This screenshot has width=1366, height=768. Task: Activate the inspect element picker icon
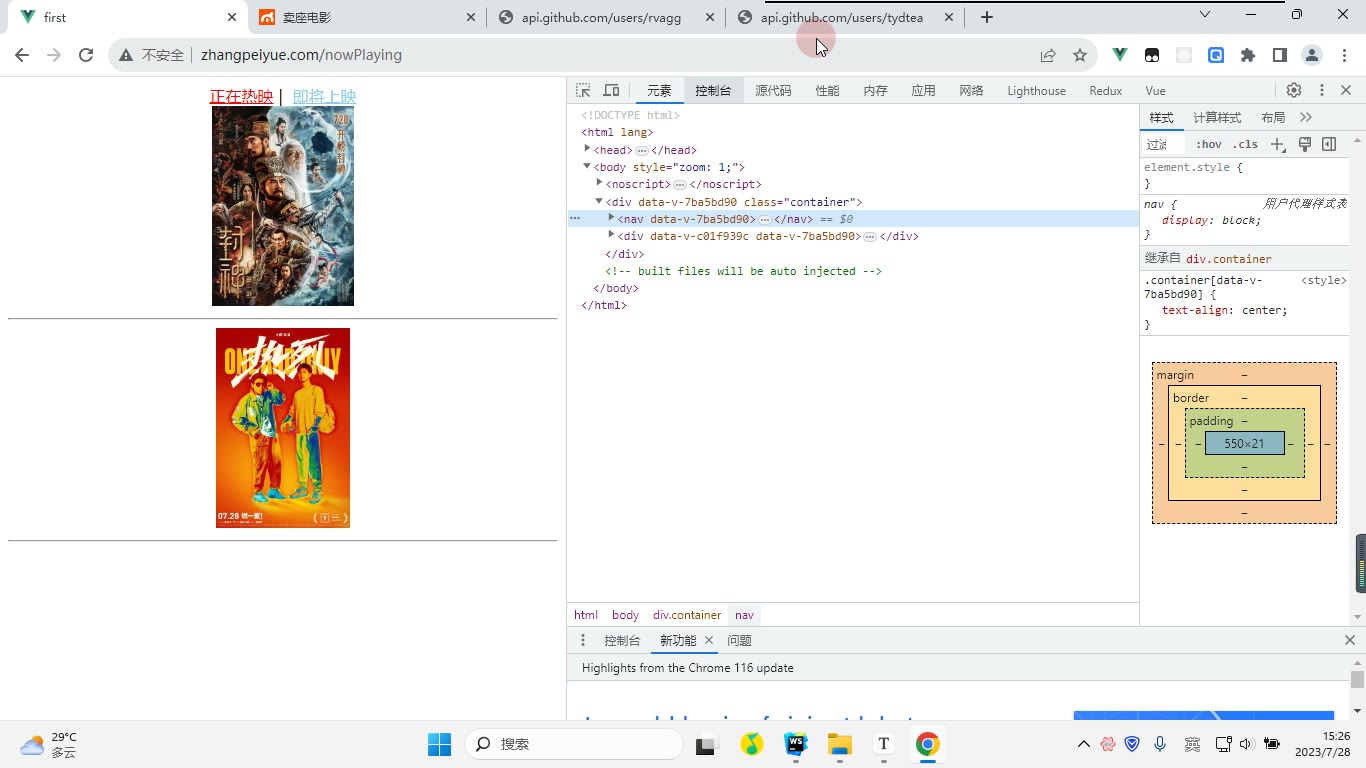click(583, 90)
